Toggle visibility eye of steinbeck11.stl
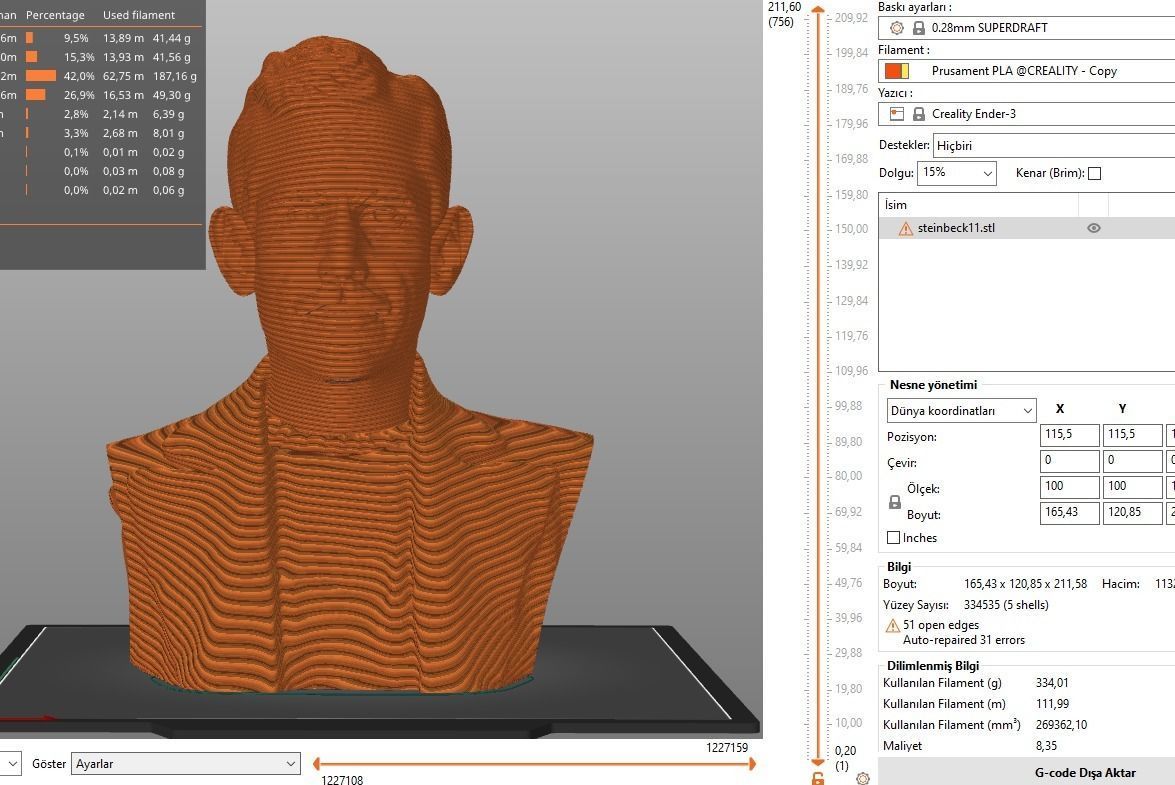Screen dimensions: 1175x785 [x=1093, y=228]
